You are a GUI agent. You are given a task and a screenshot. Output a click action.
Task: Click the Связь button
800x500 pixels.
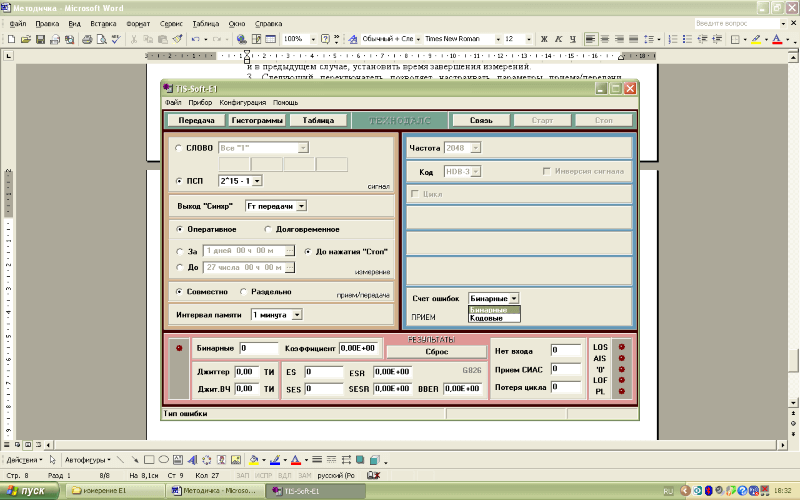click(x=481, y=120)
